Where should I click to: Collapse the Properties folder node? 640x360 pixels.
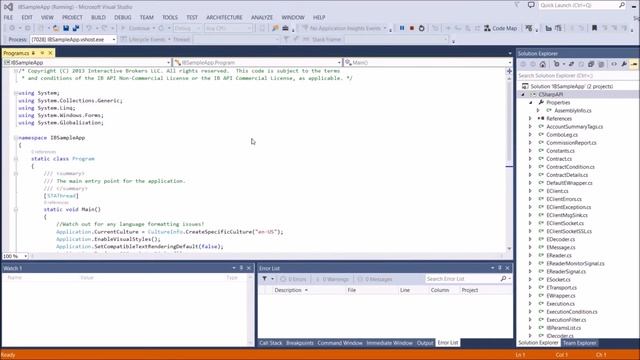[x=531, y=102]
